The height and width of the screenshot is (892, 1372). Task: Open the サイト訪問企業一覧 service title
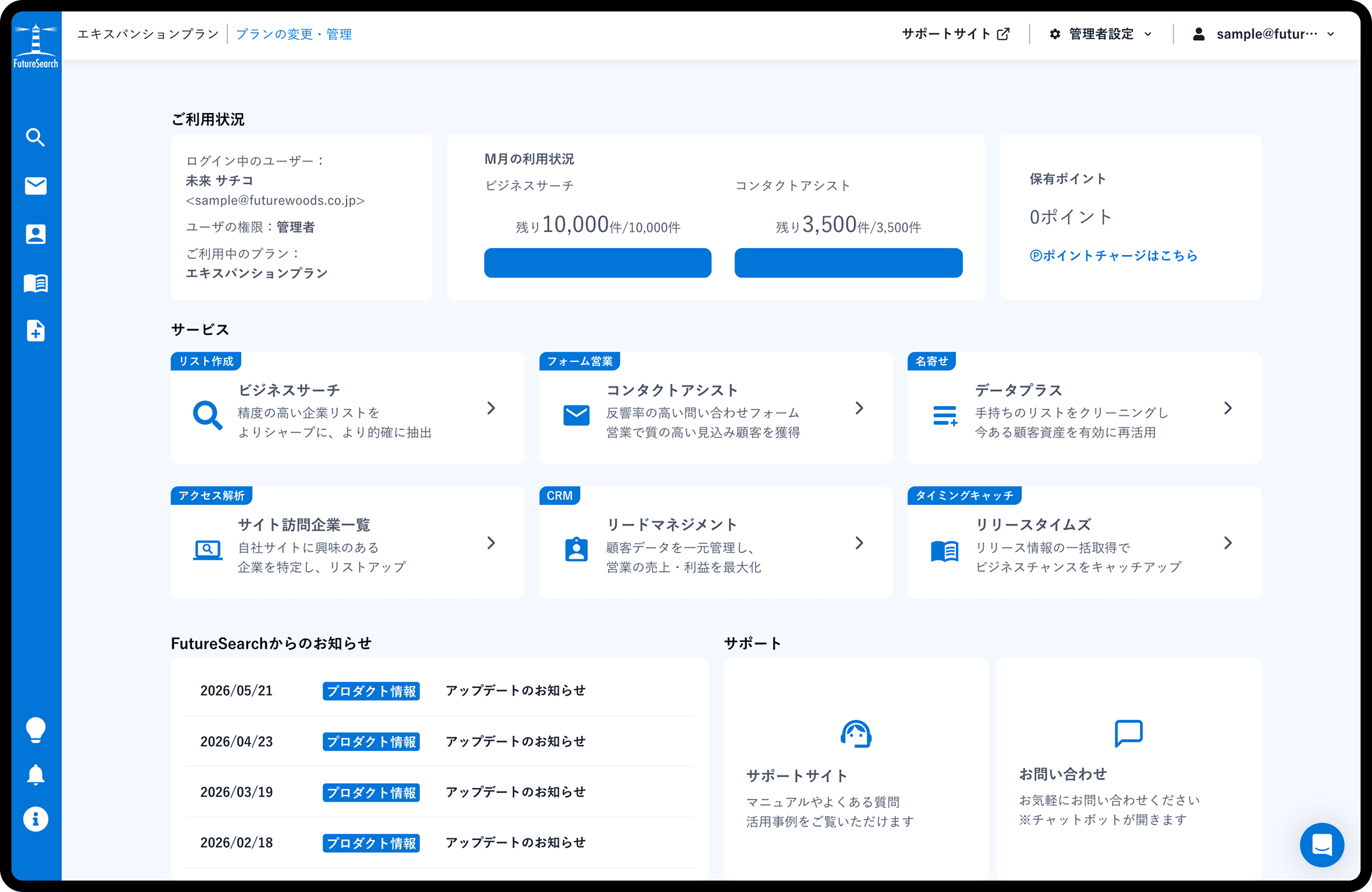[x=304, y=525]
